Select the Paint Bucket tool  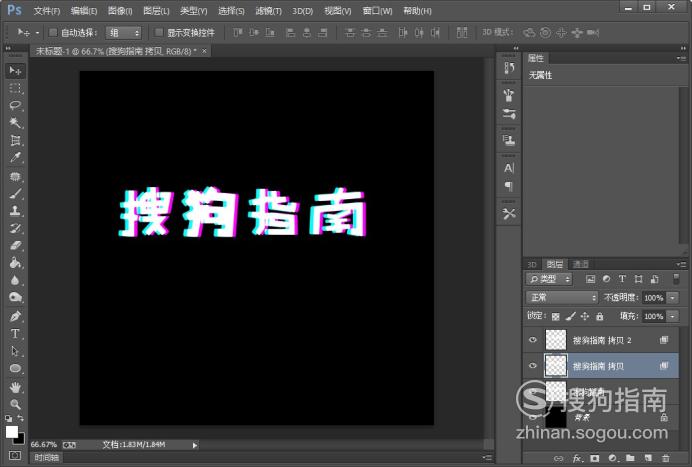pyautogui.click(x=15, y=263)
